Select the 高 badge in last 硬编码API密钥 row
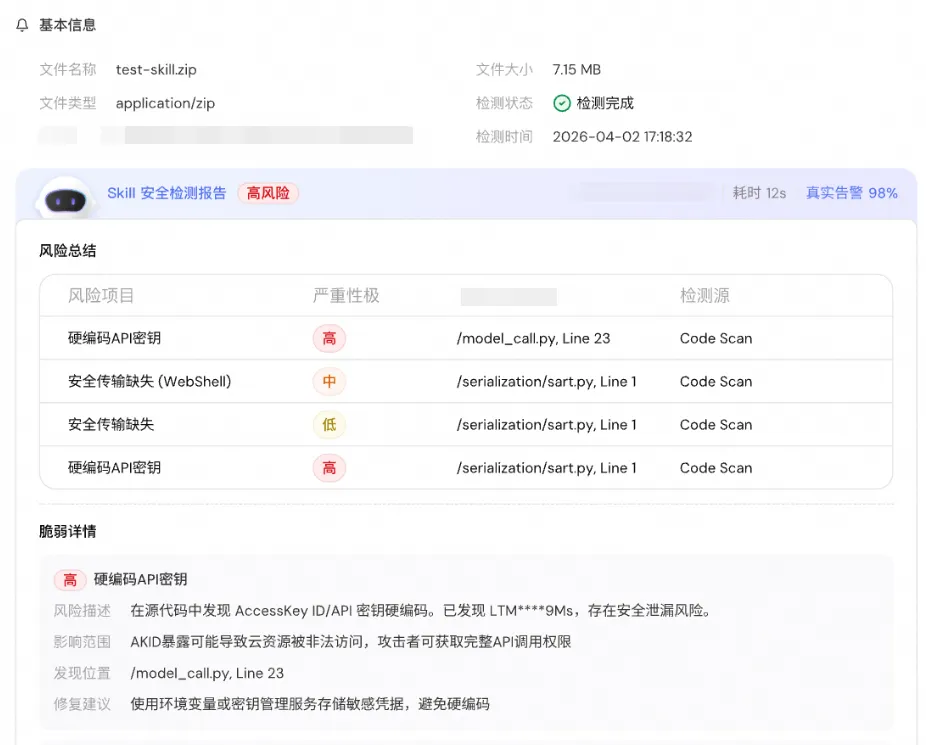926x745 pixels. click(329, 468)
